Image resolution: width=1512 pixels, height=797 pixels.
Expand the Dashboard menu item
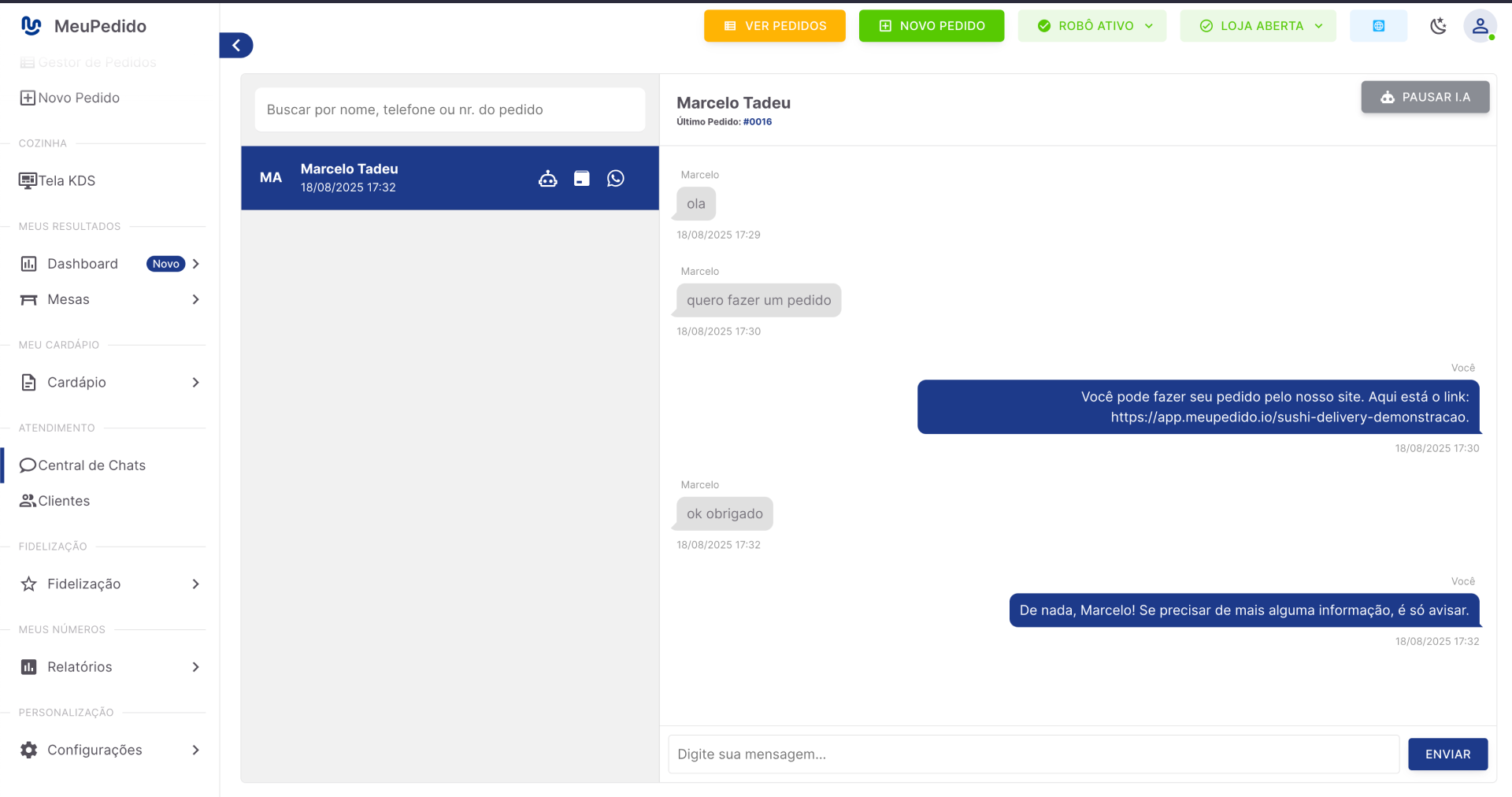point(195,264)
